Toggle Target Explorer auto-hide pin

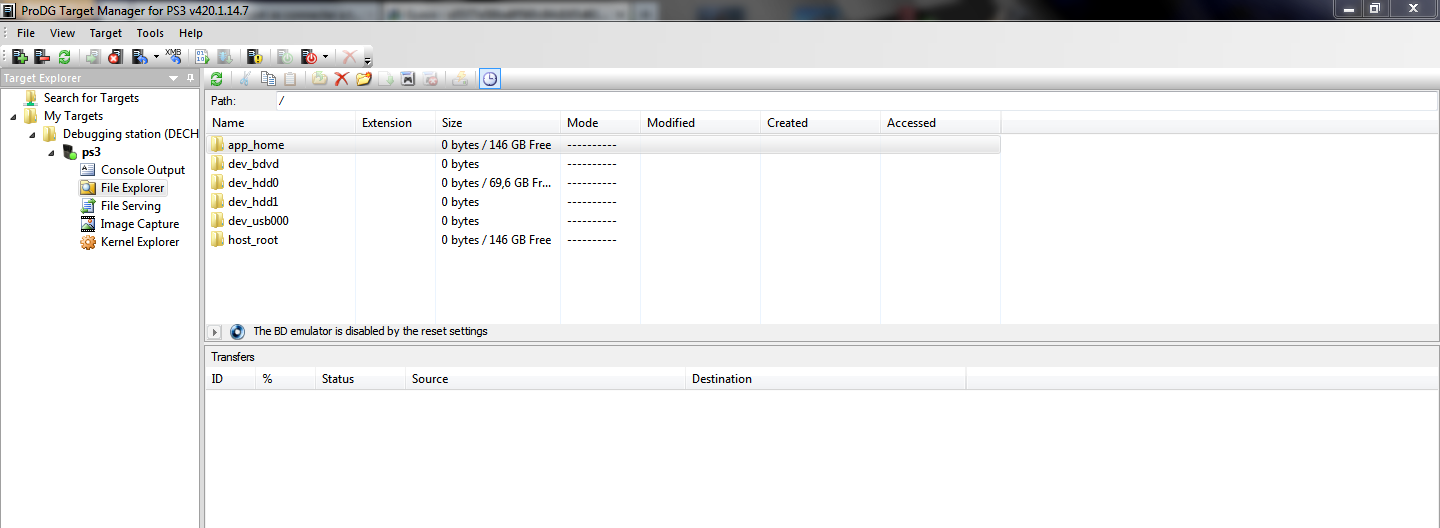coord(191,78)
